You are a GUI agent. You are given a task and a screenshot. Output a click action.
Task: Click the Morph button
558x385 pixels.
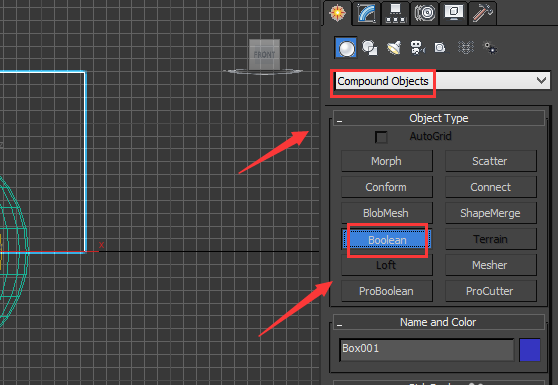(x=387, y=161)
